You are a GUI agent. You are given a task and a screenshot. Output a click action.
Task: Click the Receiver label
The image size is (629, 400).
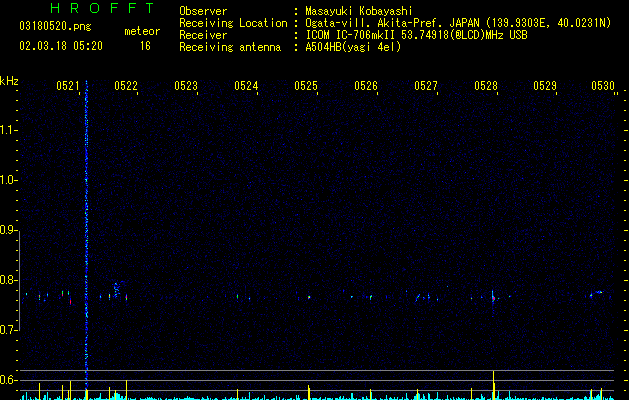203,35
